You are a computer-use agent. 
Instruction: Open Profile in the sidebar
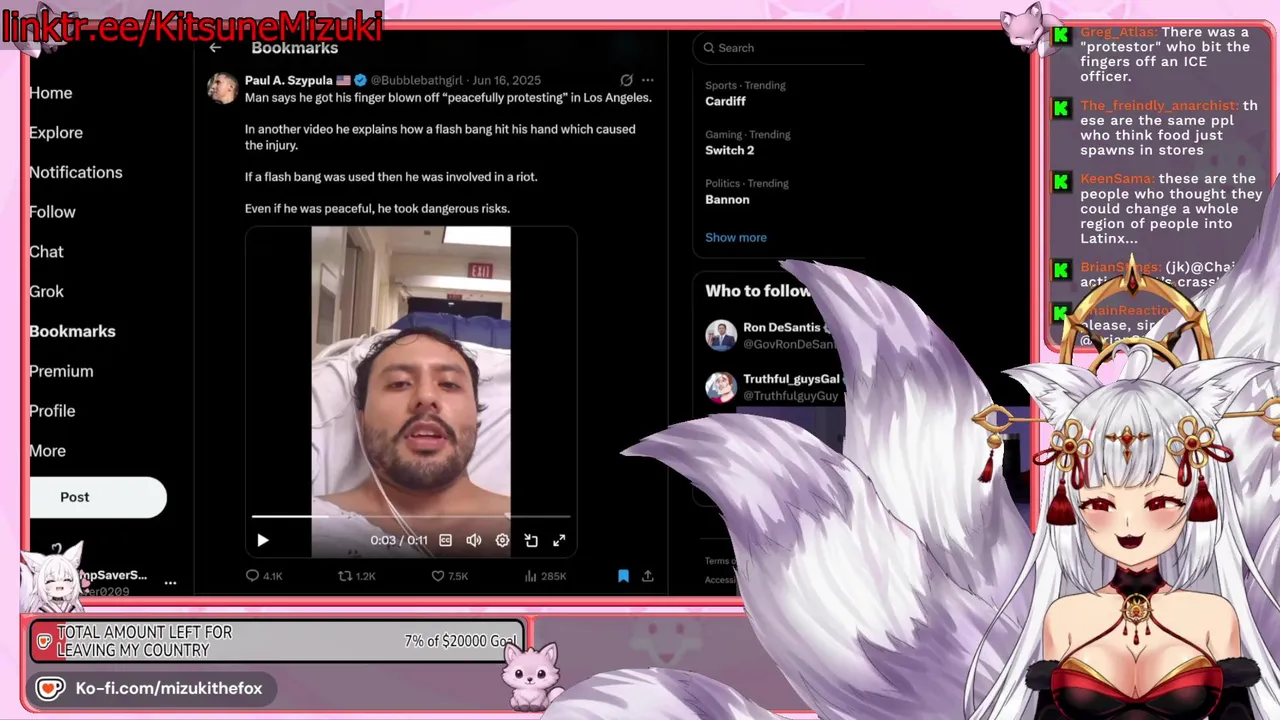coord(52,411)
